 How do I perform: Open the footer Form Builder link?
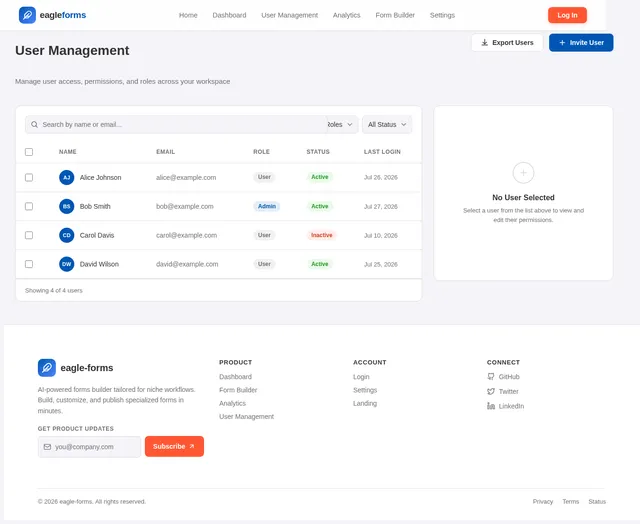pos(238,390)
